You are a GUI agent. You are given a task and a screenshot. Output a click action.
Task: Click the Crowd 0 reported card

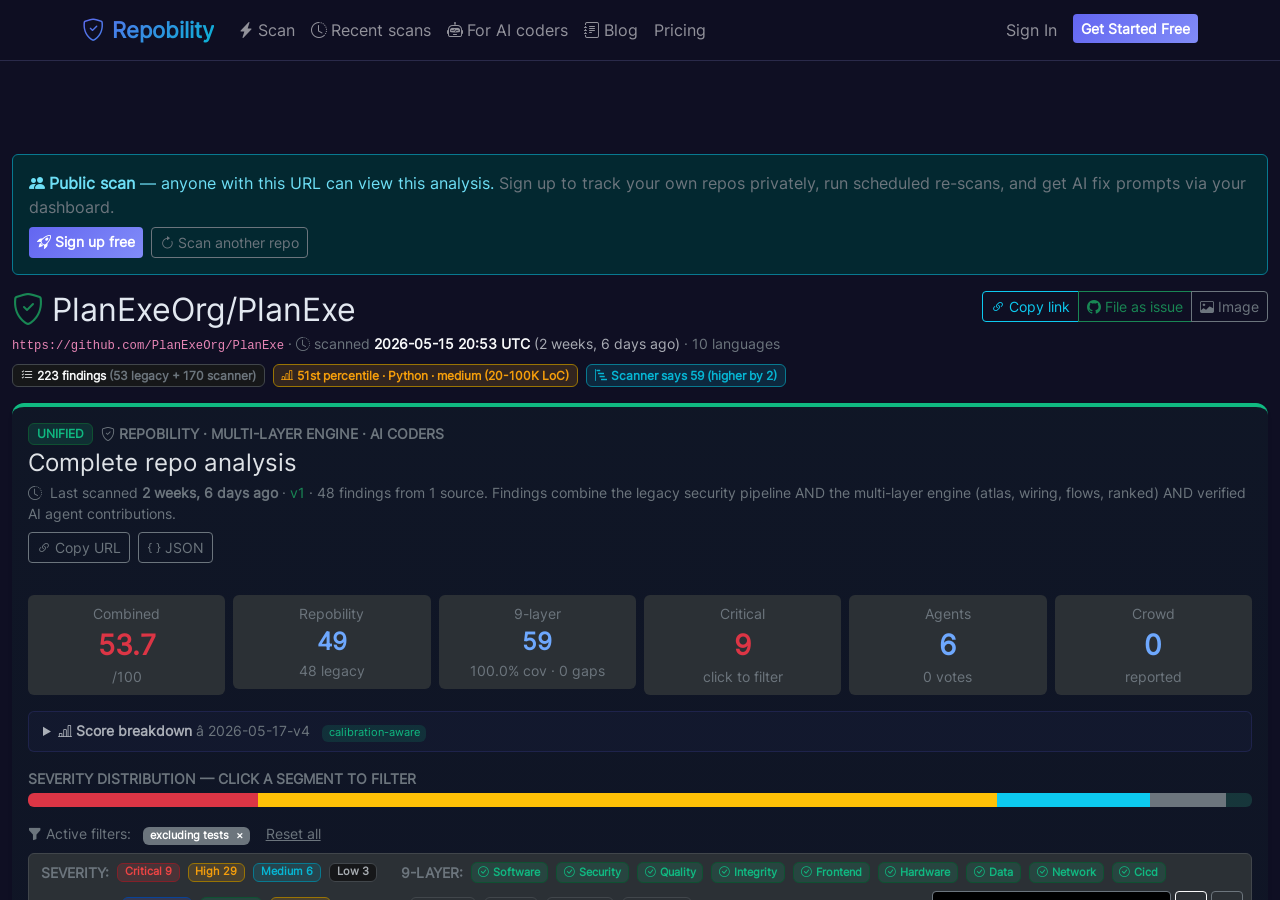(1153, 645)
